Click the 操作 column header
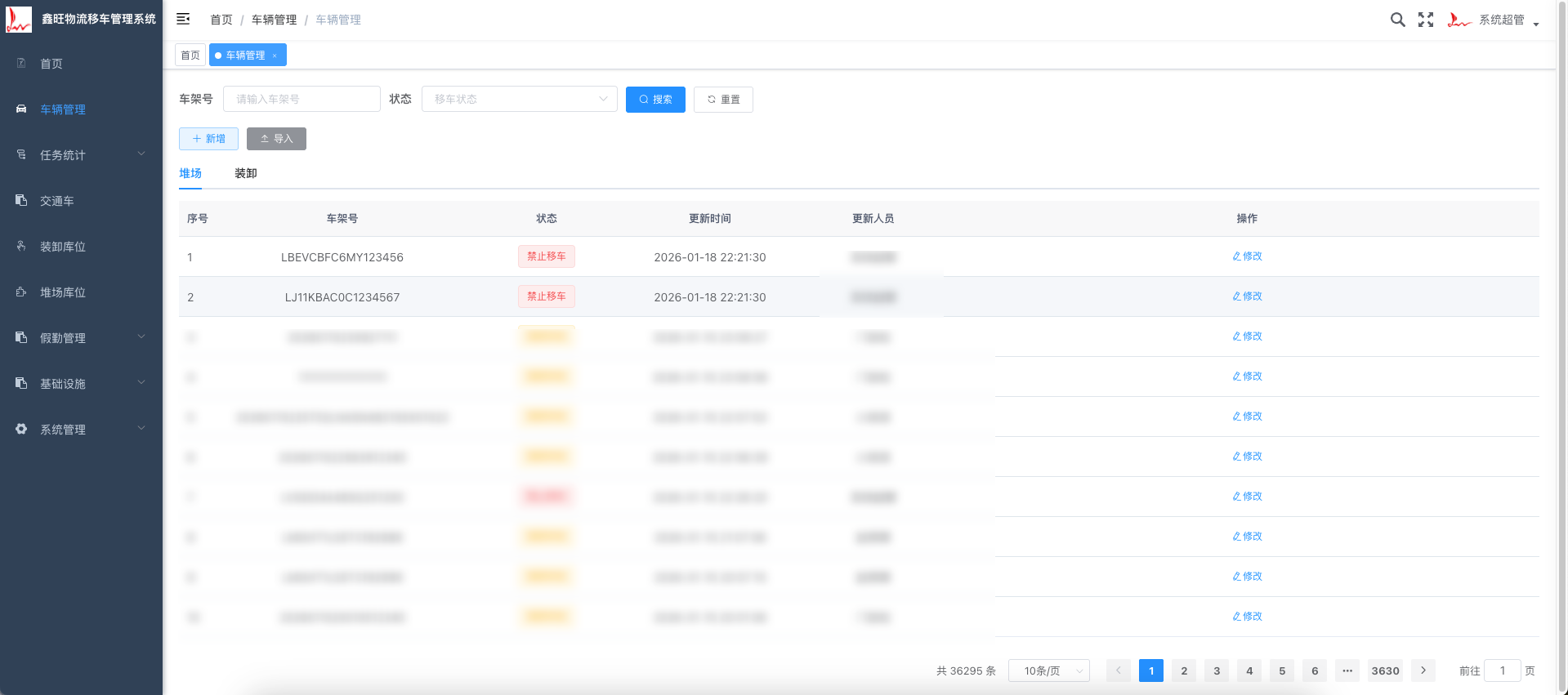This screenshot has height=695, width=1568. coord(1247,219)
